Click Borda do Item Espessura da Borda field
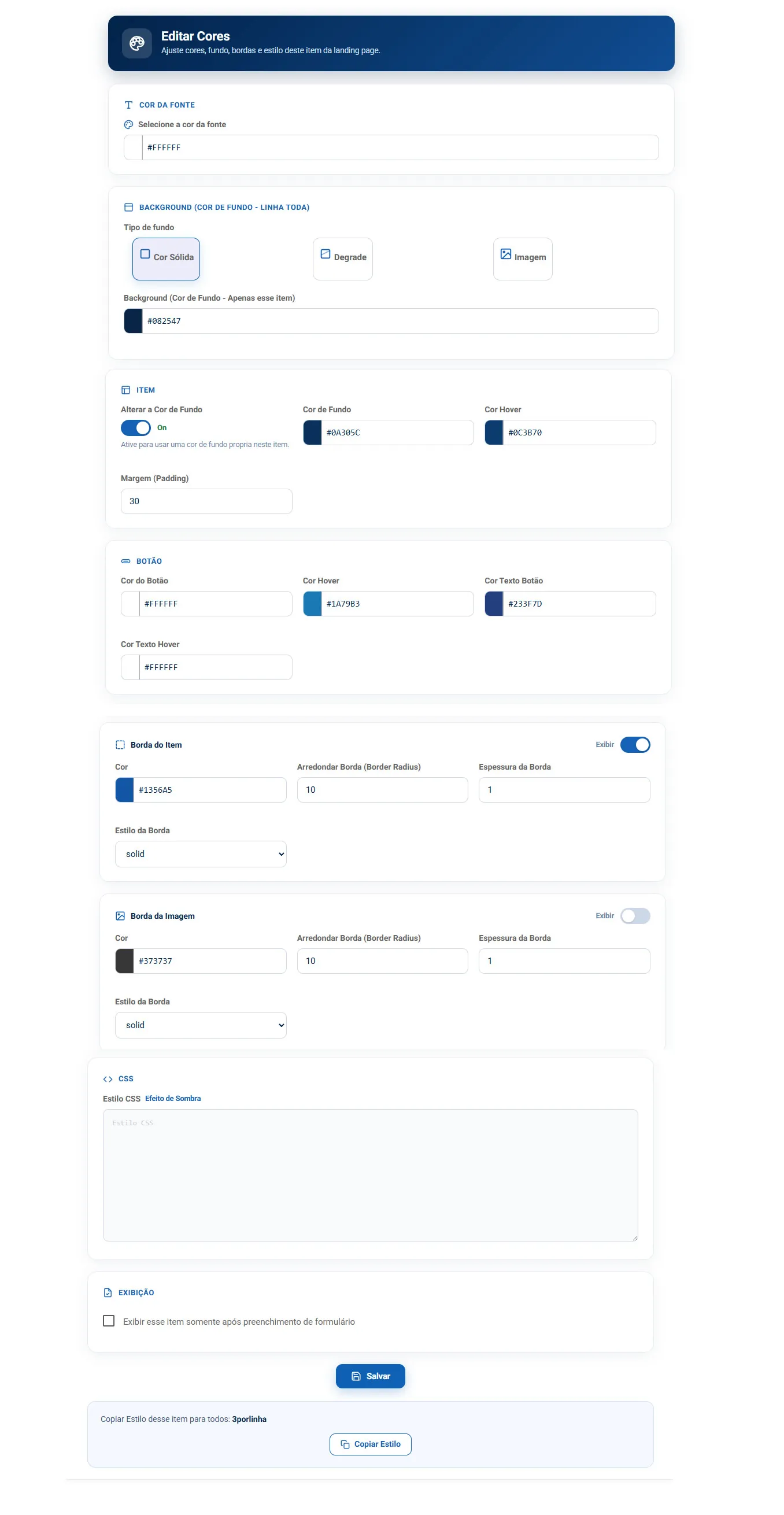 565,790
